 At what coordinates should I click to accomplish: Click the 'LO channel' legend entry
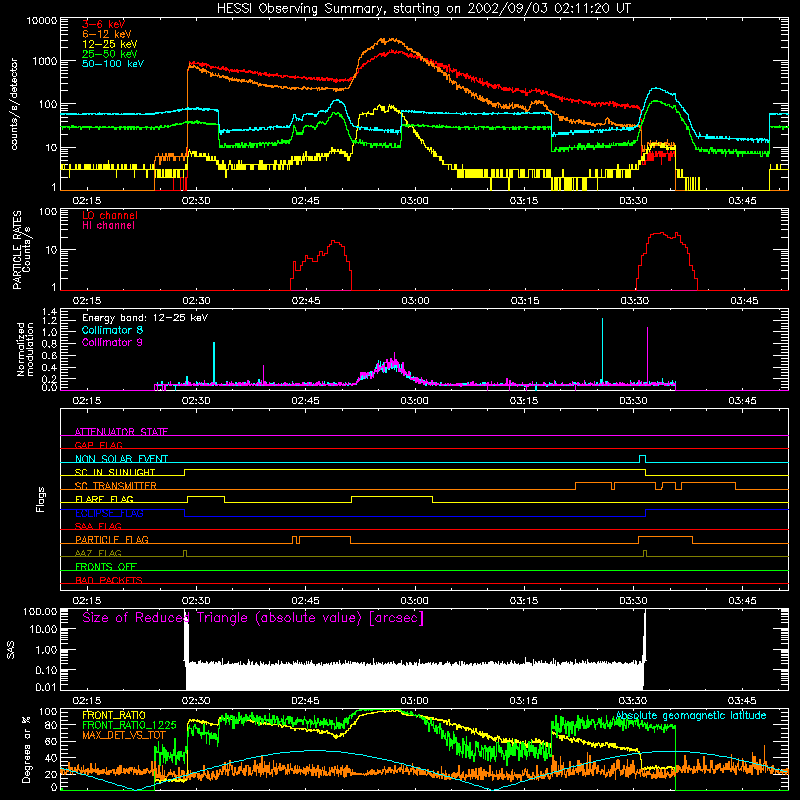[110, 215]
